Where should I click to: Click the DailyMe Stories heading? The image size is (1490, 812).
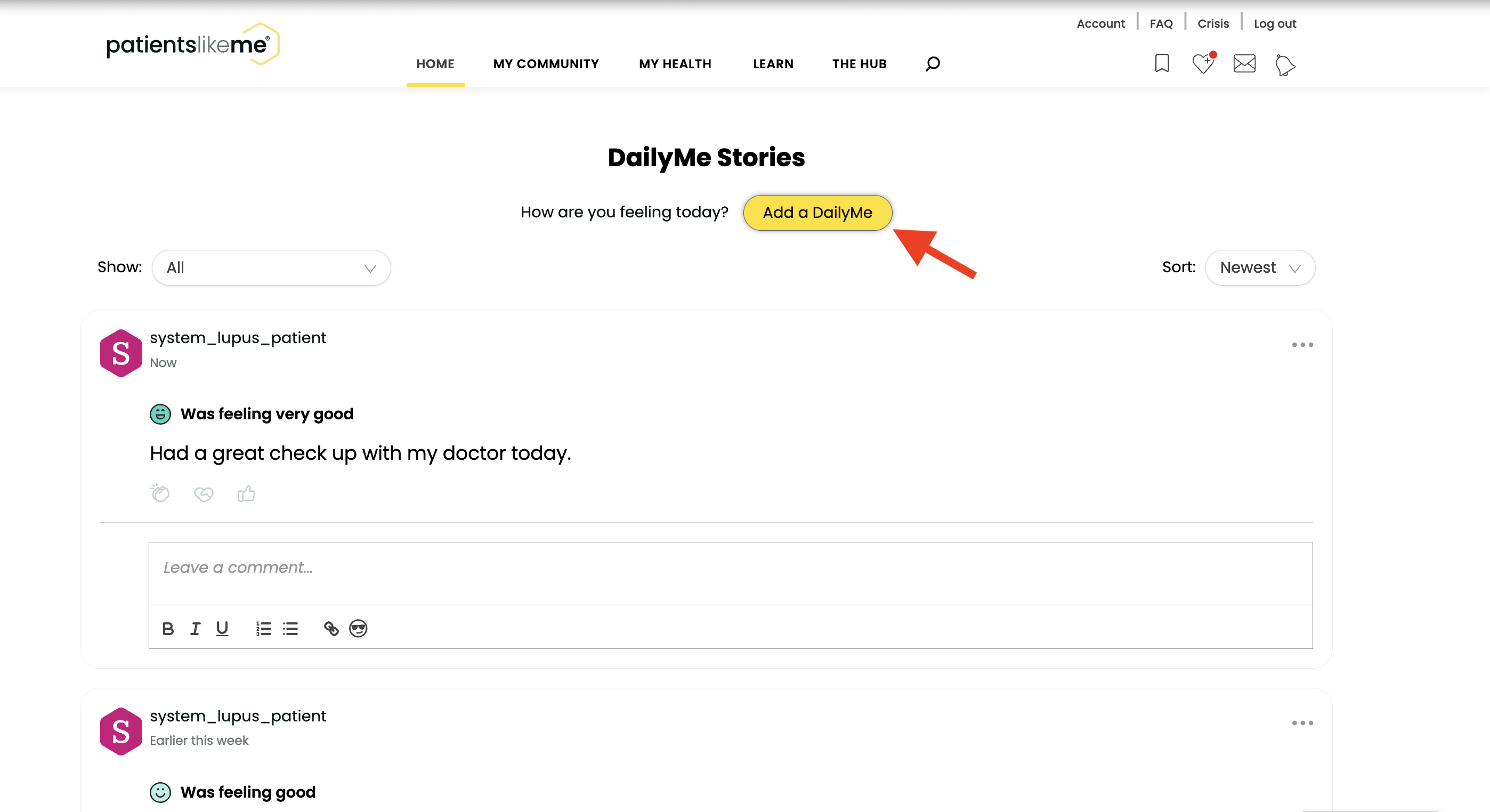(706, 157)
